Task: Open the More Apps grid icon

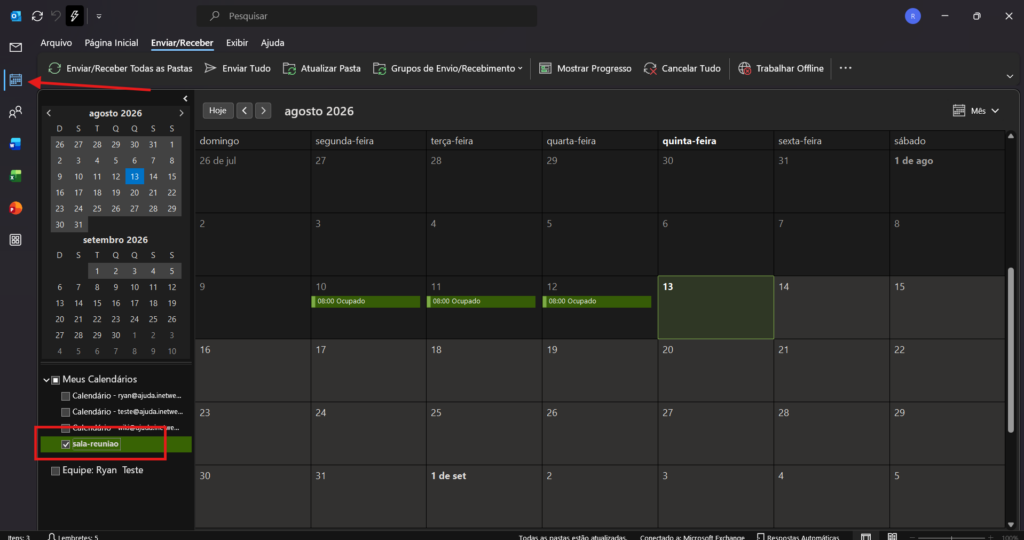Action: click(16, 240)
